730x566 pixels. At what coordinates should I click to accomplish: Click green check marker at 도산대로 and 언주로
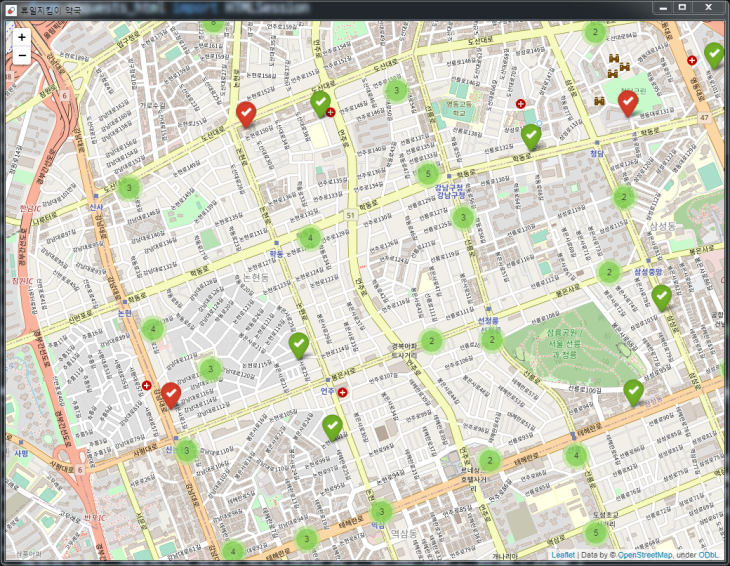(320, 103)
